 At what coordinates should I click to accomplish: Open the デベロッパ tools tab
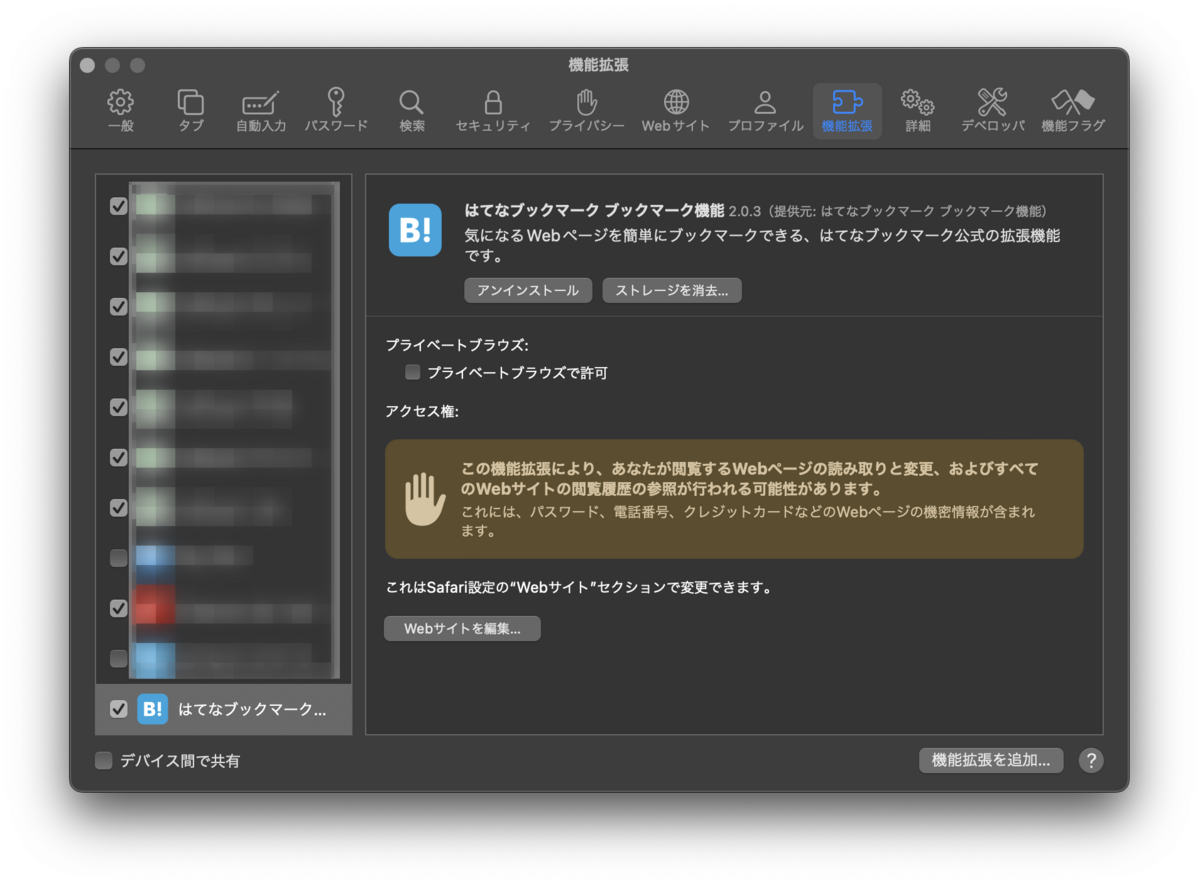(992, 111)
